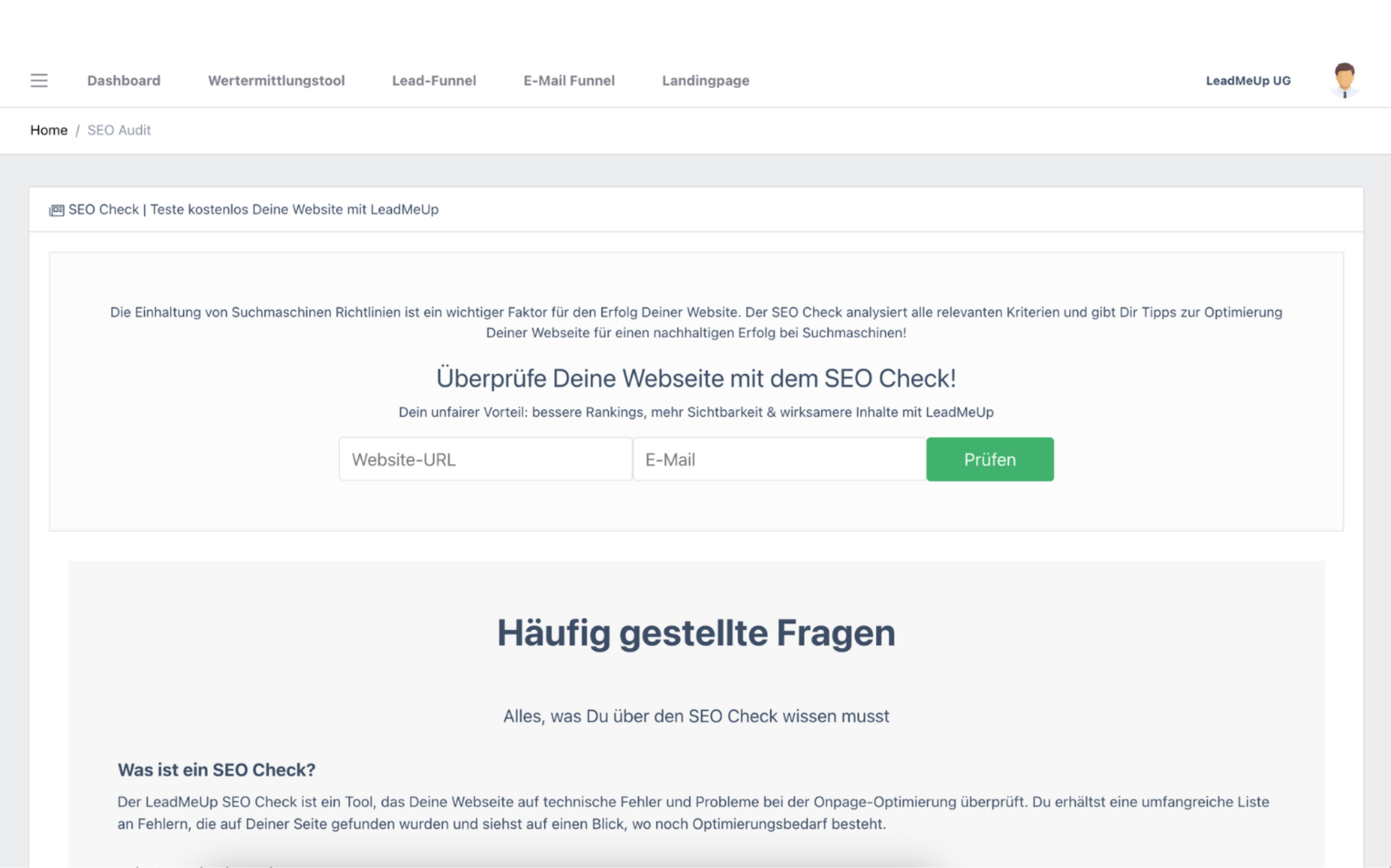Image resolution: width=1391 pixels, height=868 pixels.
Task: Click the user avatar icon
Action: pyautogui.click(x=1344, y=80)
